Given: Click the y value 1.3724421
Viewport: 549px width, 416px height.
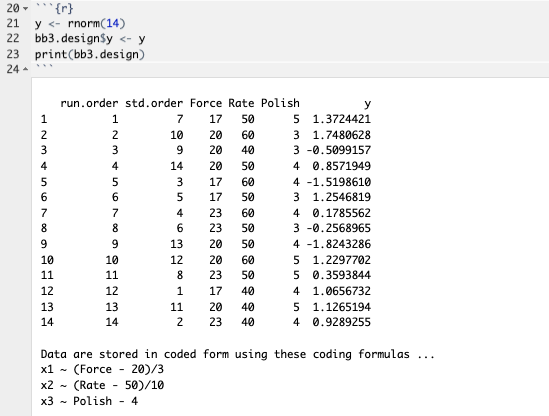Looking at the screenshot, I should coord(341,119).
